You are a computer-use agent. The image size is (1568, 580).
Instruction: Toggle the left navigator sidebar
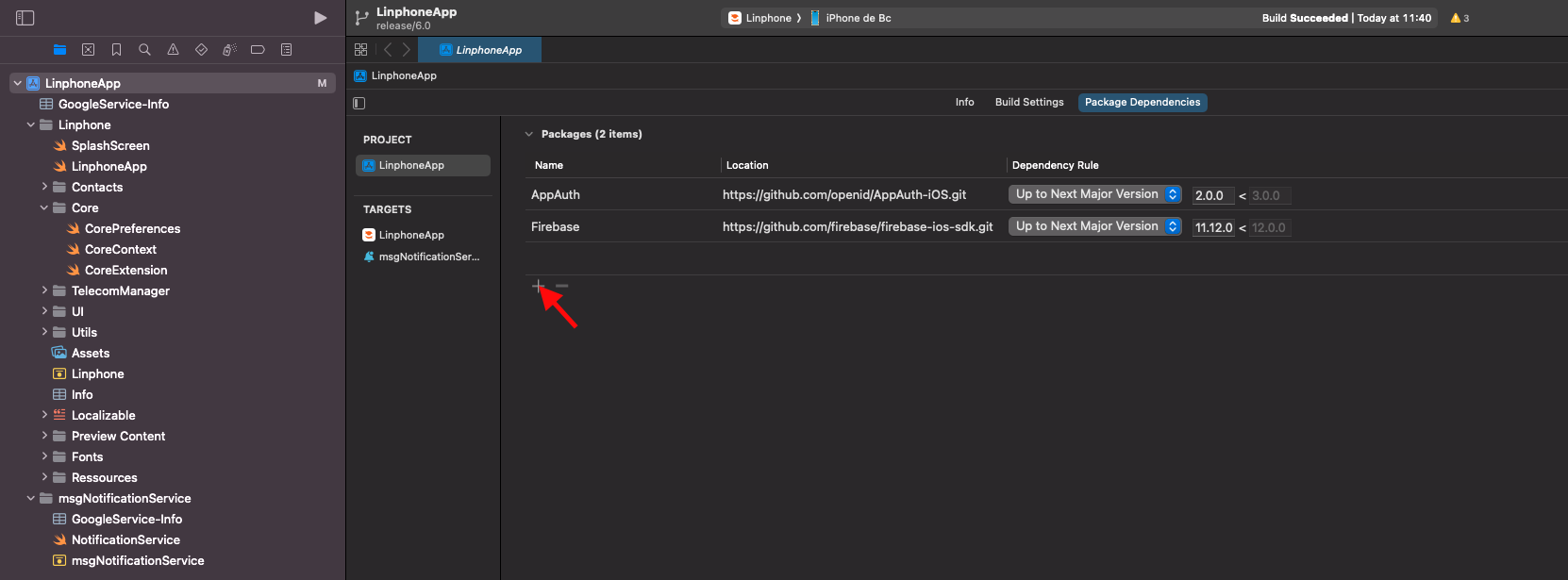[25, 18]
